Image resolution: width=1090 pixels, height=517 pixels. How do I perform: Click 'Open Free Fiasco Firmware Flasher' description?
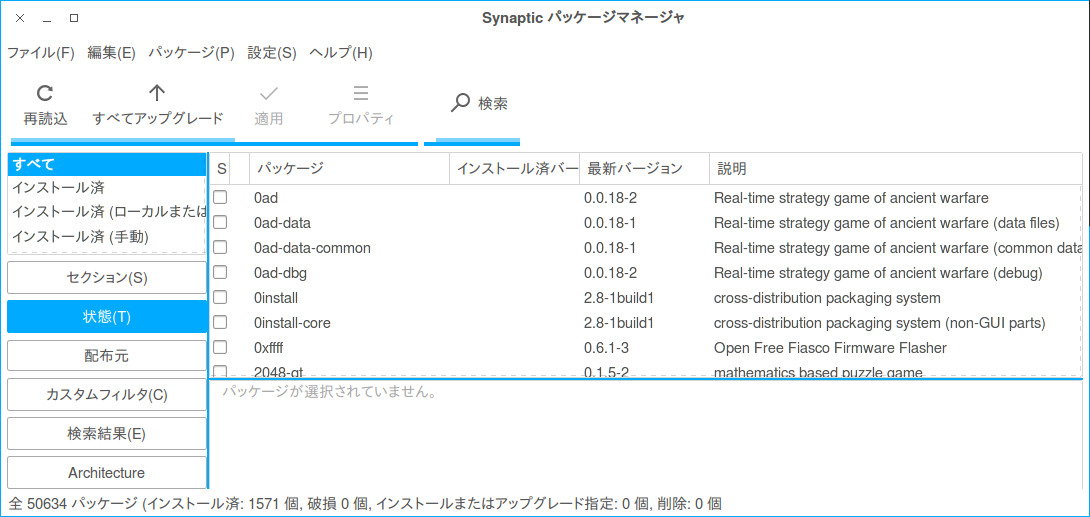click(830, 347)
